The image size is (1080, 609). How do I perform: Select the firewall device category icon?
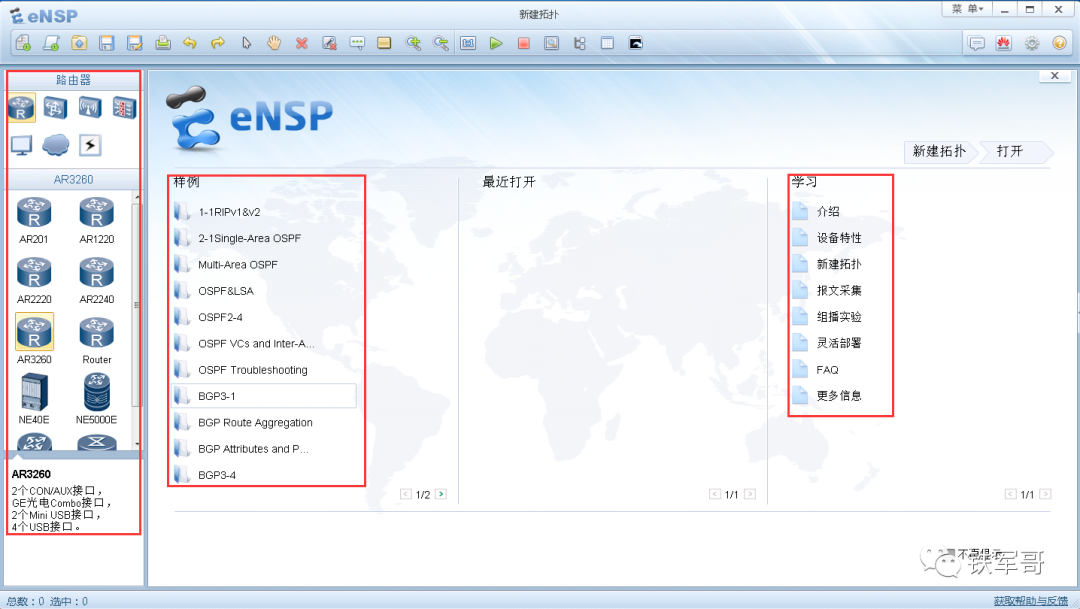122,107
